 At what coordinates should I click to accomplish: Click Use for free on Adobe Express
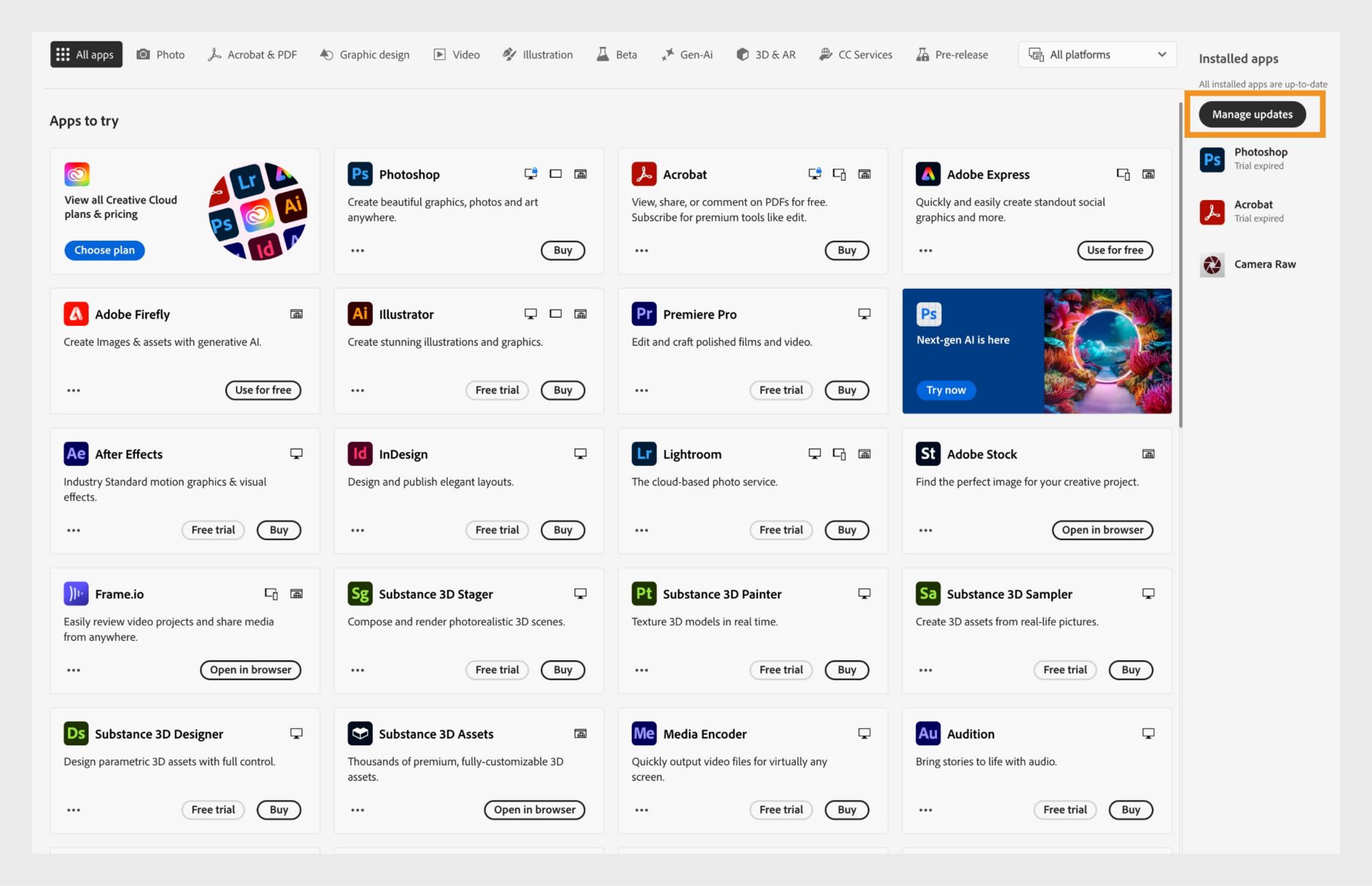pos(1114,249)
